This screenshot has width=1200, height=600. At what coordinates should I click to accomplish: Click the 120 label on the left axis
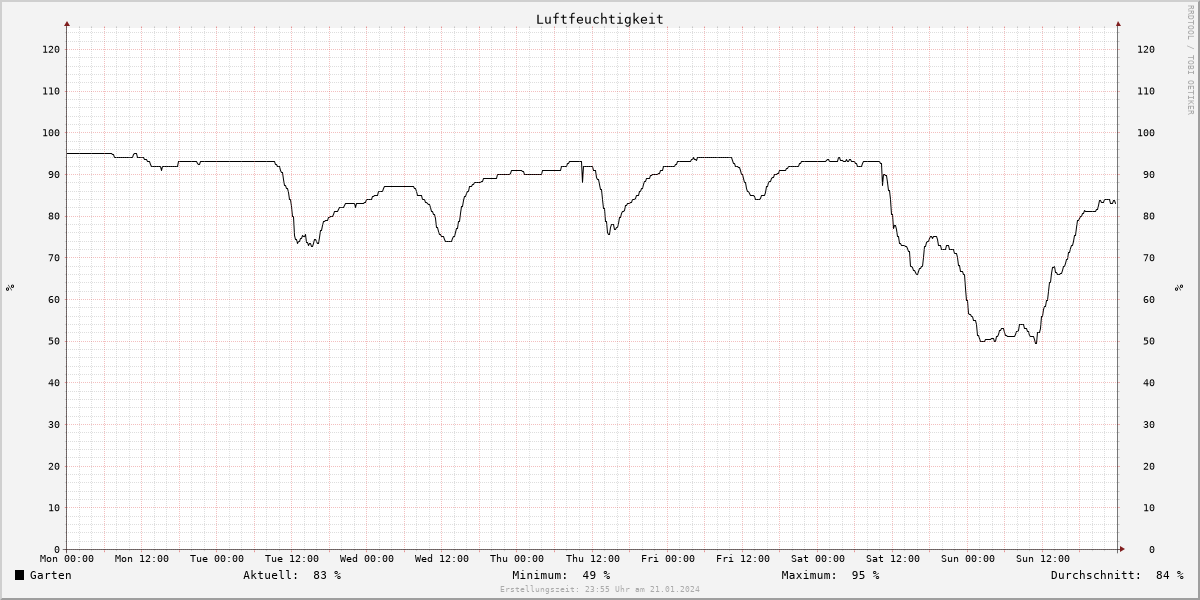[52, 49]
